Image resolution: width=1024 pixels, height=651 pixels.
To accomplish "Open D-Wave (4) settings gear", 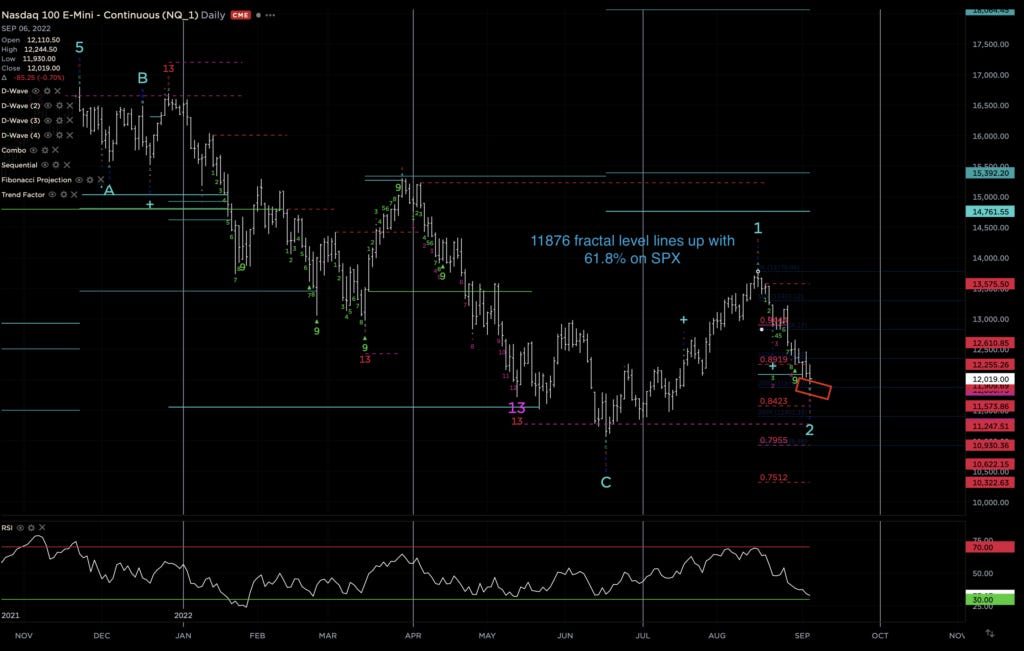I will 59,135.
